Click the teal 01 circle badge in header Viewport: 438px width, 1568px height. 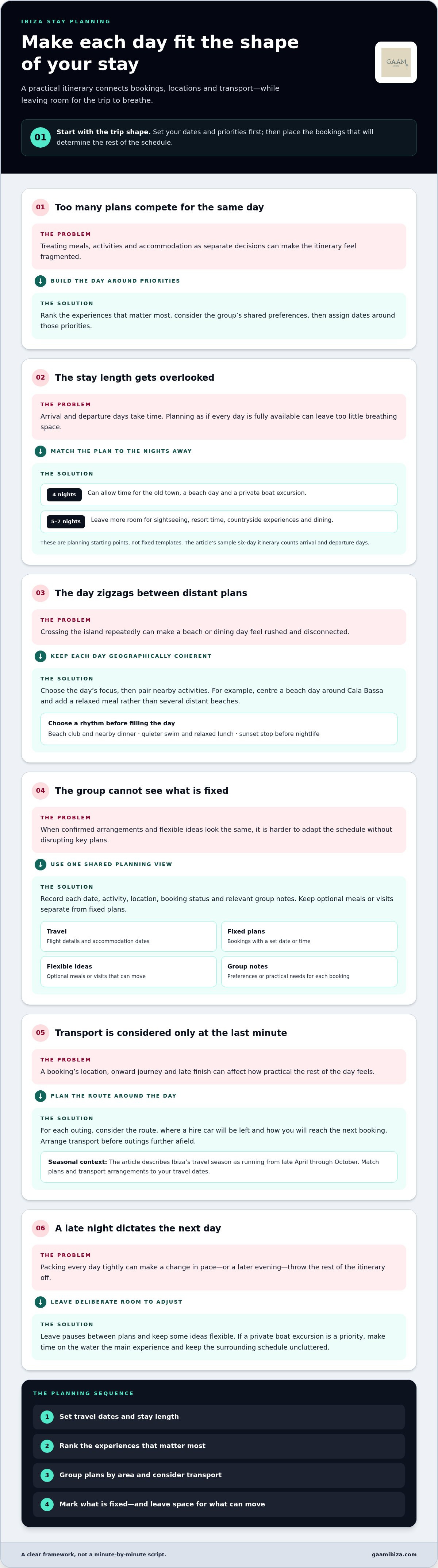click(40, 137)
